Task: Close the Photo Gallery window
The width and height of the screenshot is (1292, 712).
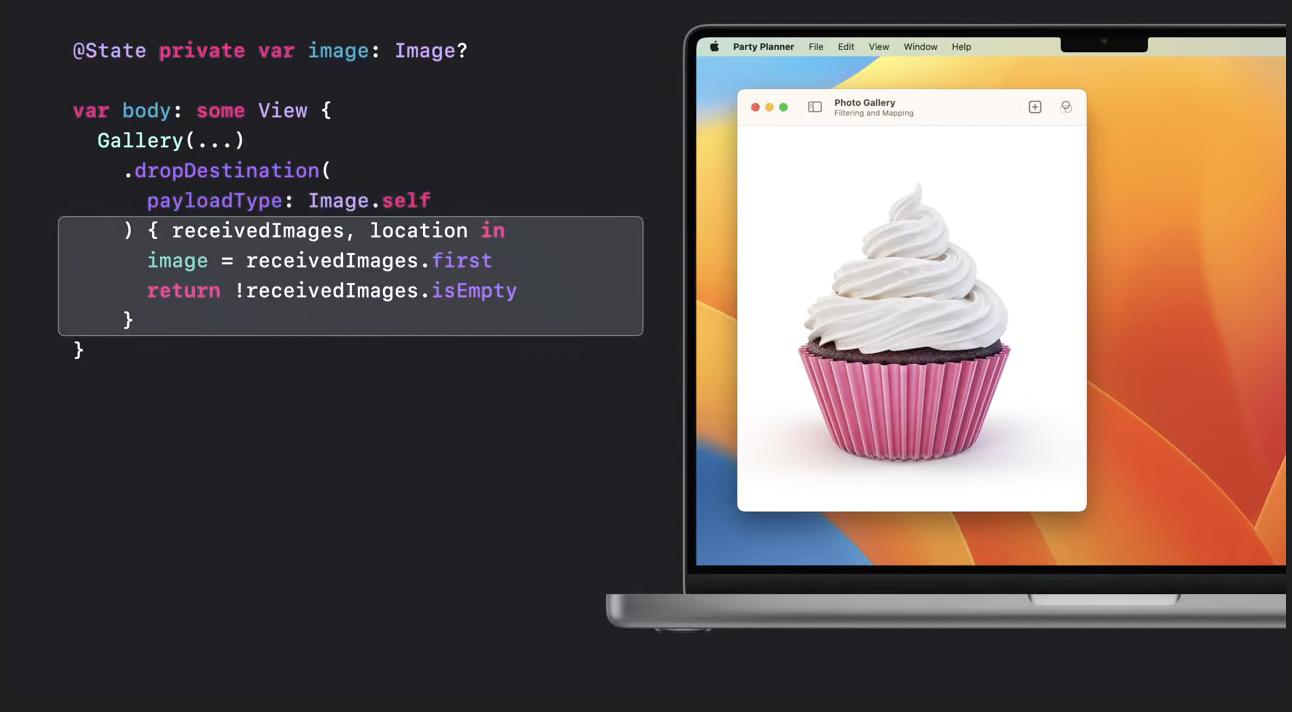Action: pyautogui.click(x=755, y=107)
